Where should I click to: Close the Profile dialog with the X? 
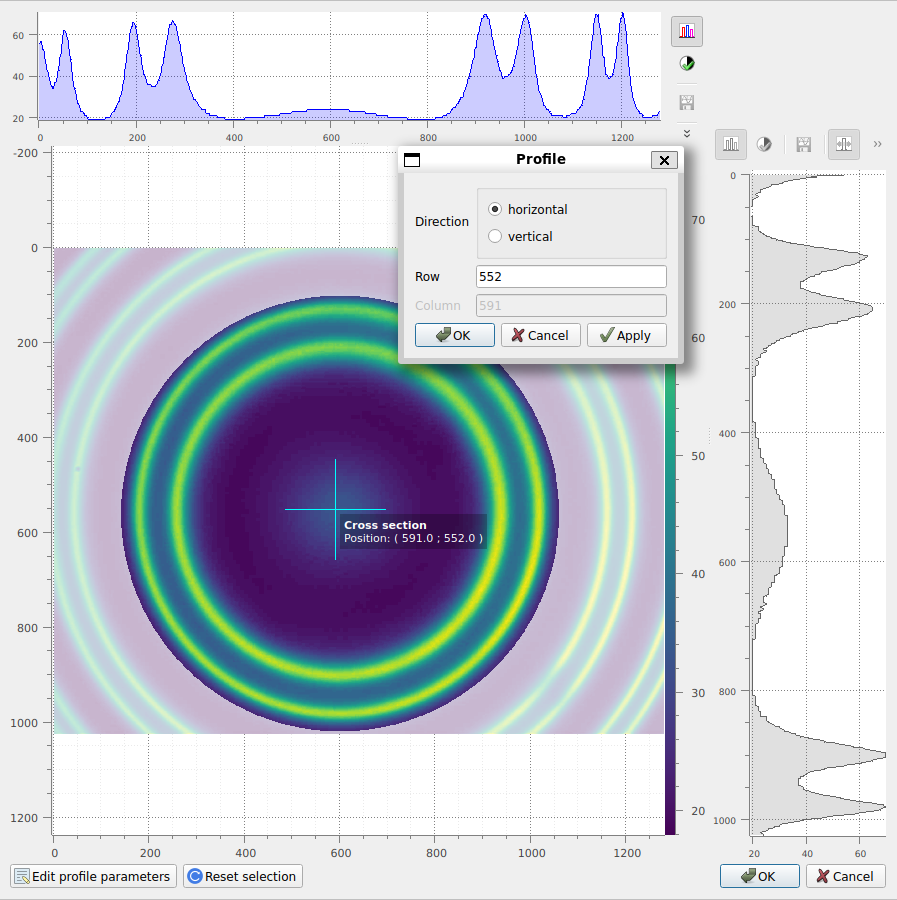(664, 160)
